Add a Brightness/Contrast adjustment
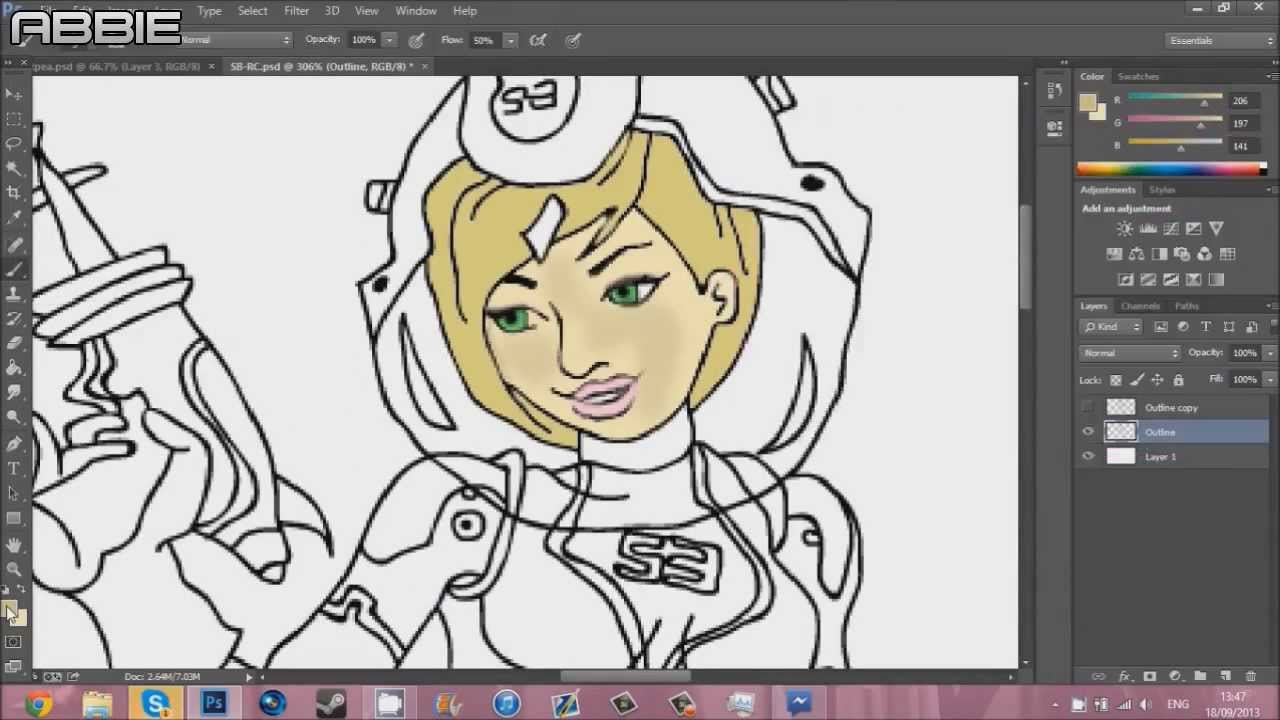This screenshot has width=1280, height=720. point(1125,229)
